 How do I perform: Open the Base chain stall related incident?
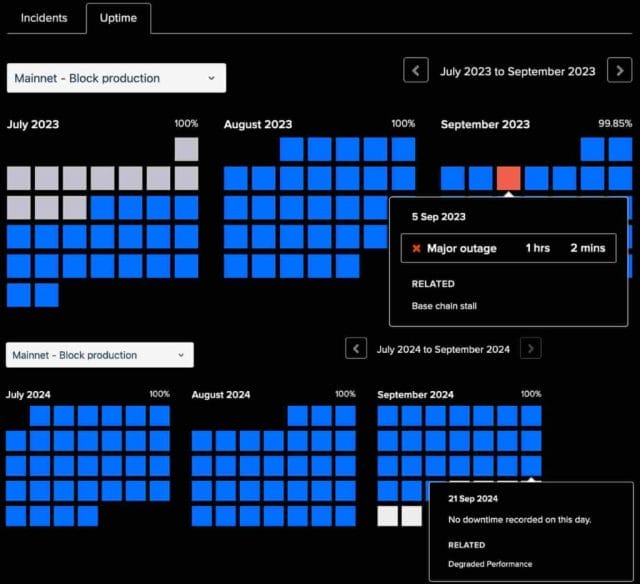tap(444, 306)
